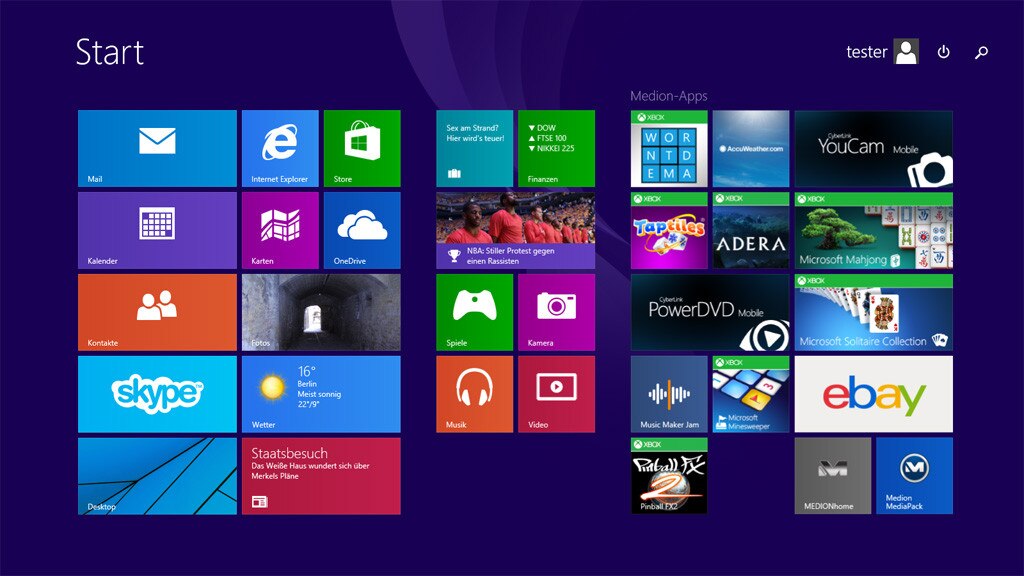Open the Fotos tile with tunnel photo
The height and width of the screenshot is (576, 1024).
click(x=321, y=312)
